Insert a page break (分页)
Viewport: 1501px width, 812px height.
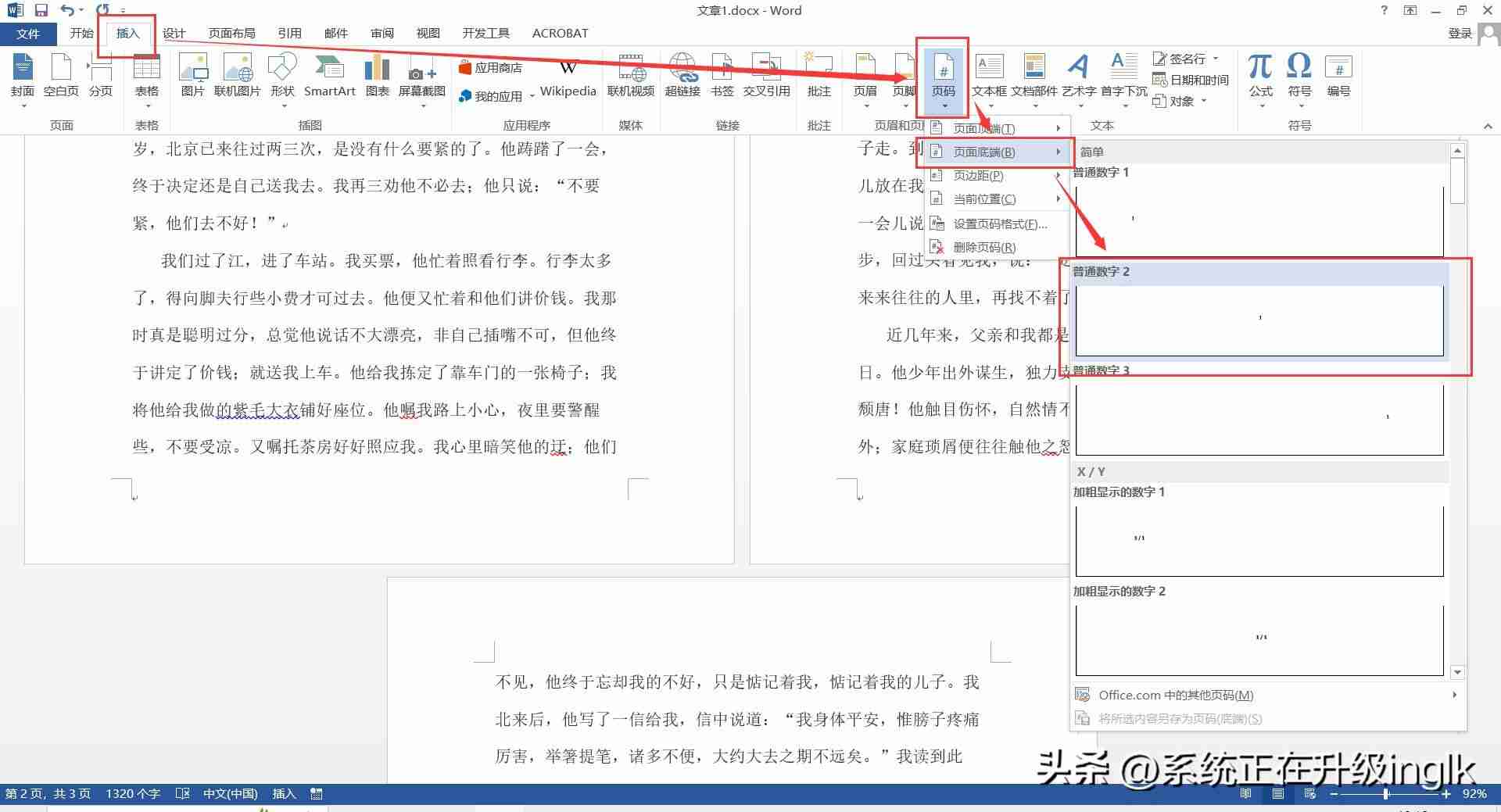coord(101,77)
